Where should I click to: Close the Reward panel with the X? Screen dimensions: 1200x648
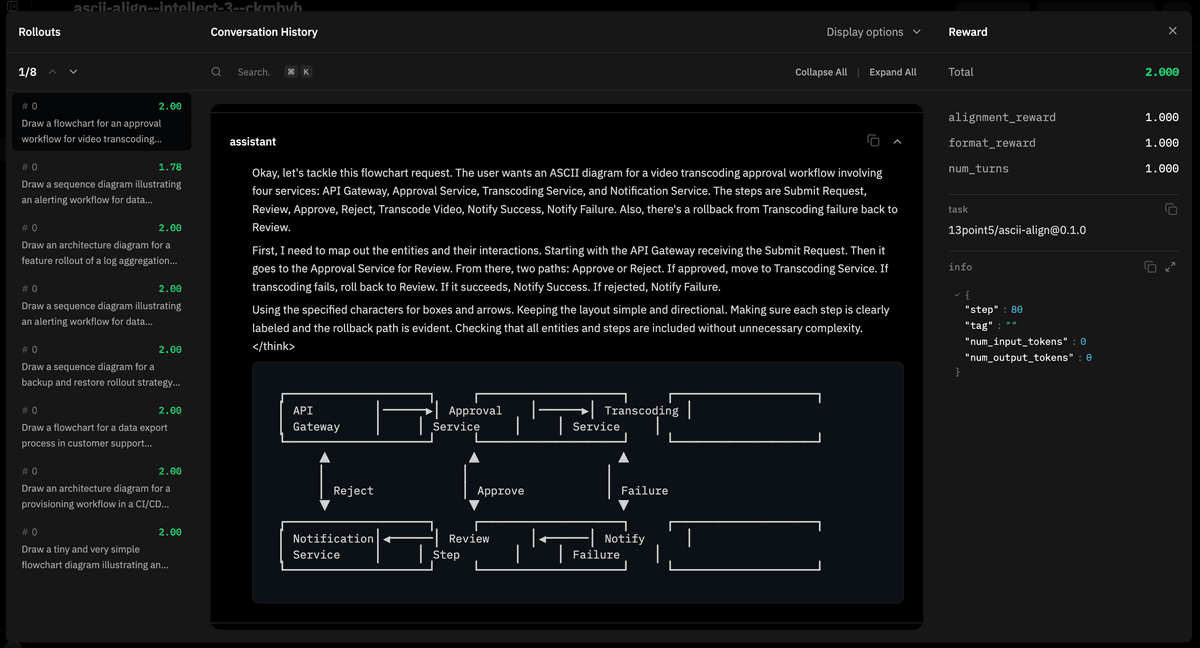tap(1172, 31)
